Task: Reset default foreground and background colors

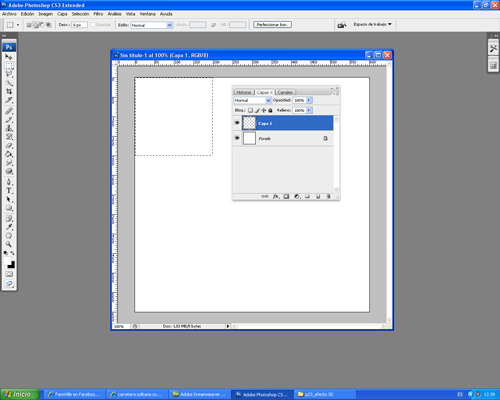Action: tap(6, 253)
